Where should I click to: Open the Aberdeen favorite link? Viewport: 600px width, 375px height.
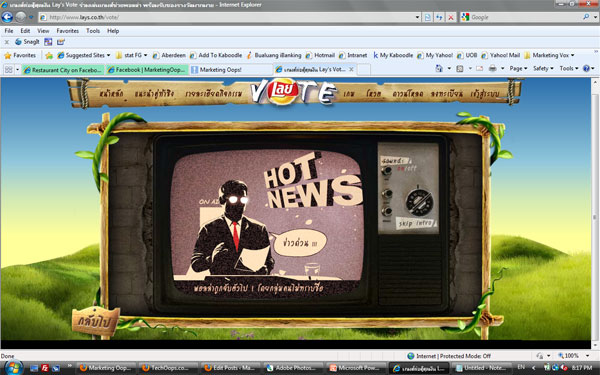click(169, 55)
